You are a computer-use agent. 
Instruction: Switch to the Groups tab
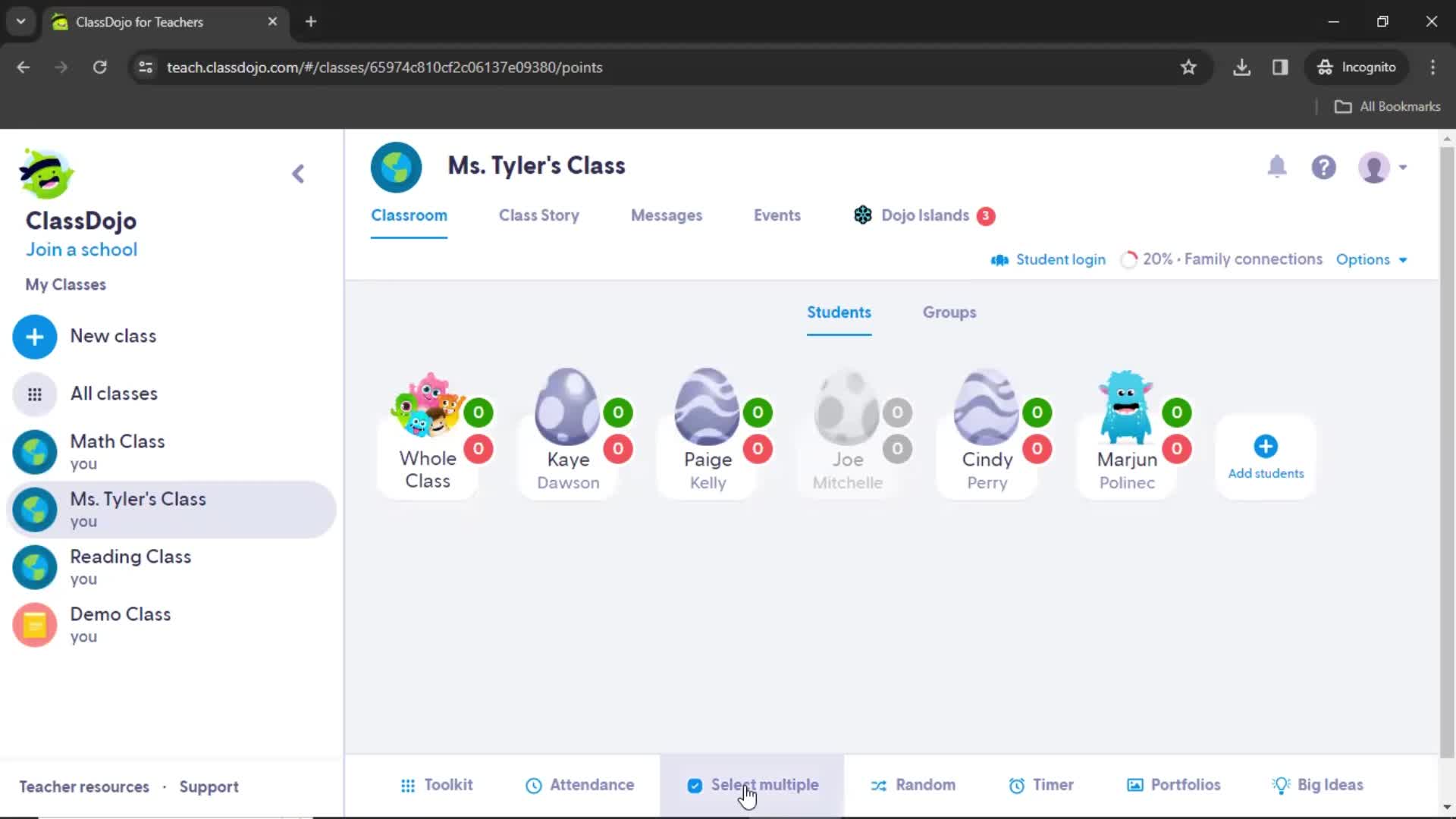click(949, 312)
